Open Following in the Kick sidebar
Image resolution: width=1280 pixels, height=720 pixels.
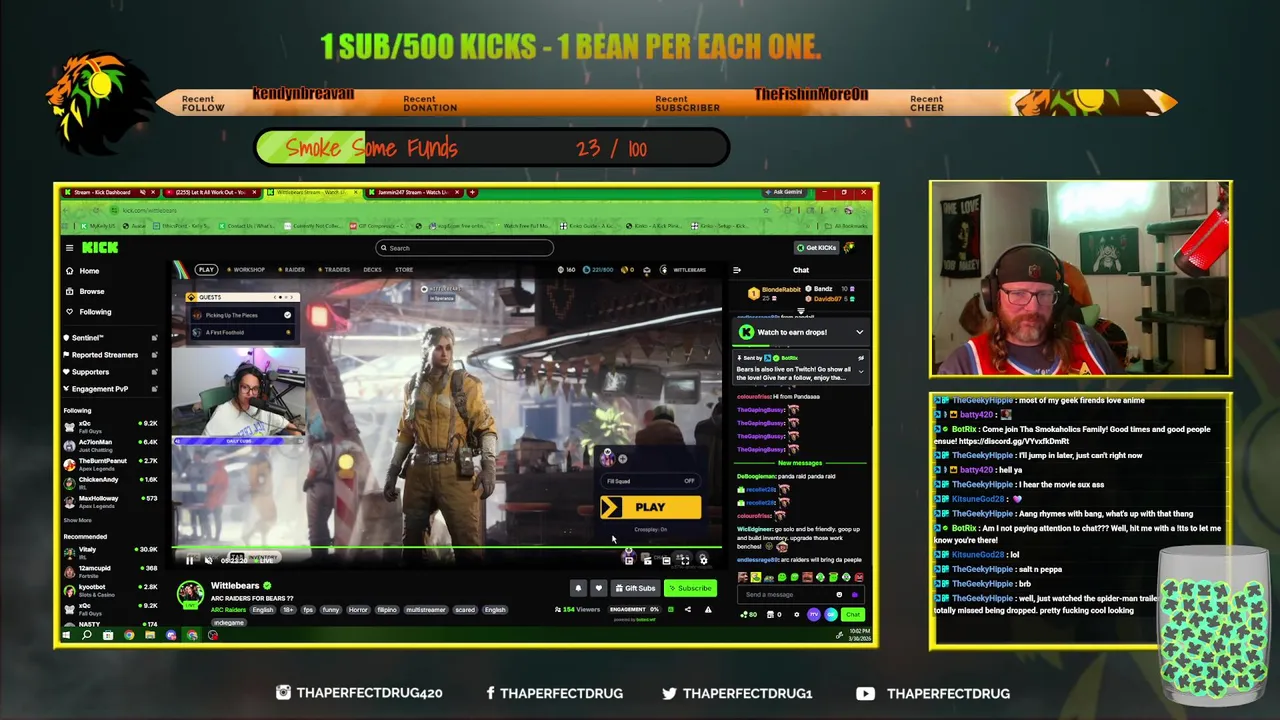click(x=88, y=312)
